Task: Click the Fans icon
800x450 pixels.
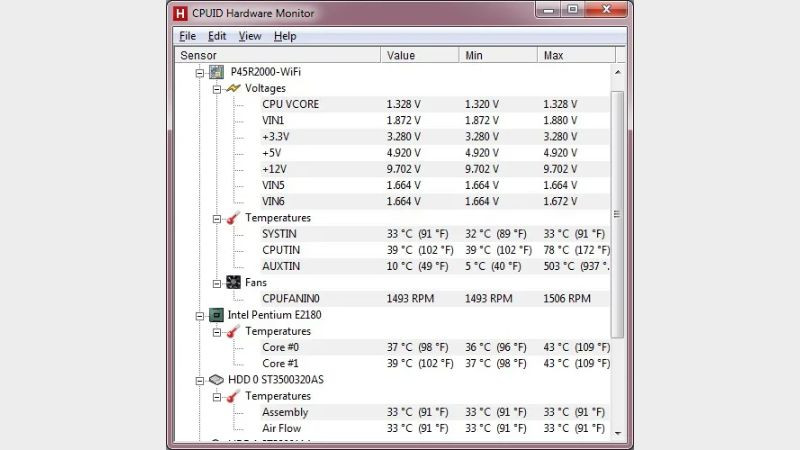Action: 233,283
